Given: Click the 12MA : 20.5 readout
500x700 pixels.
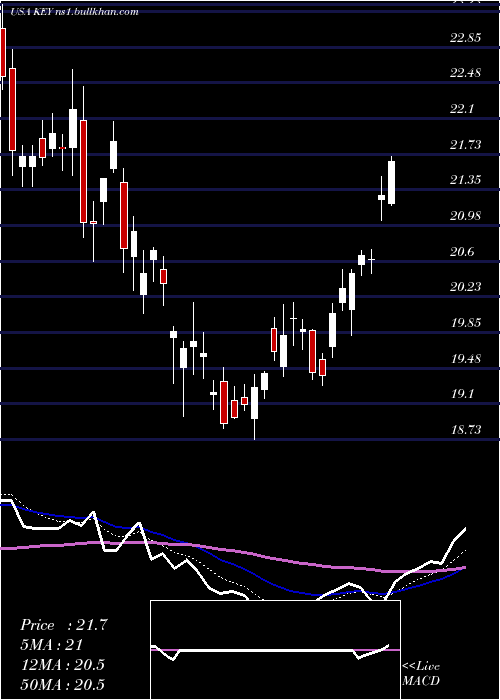Looking at the screenshot, I should [62, 665].
